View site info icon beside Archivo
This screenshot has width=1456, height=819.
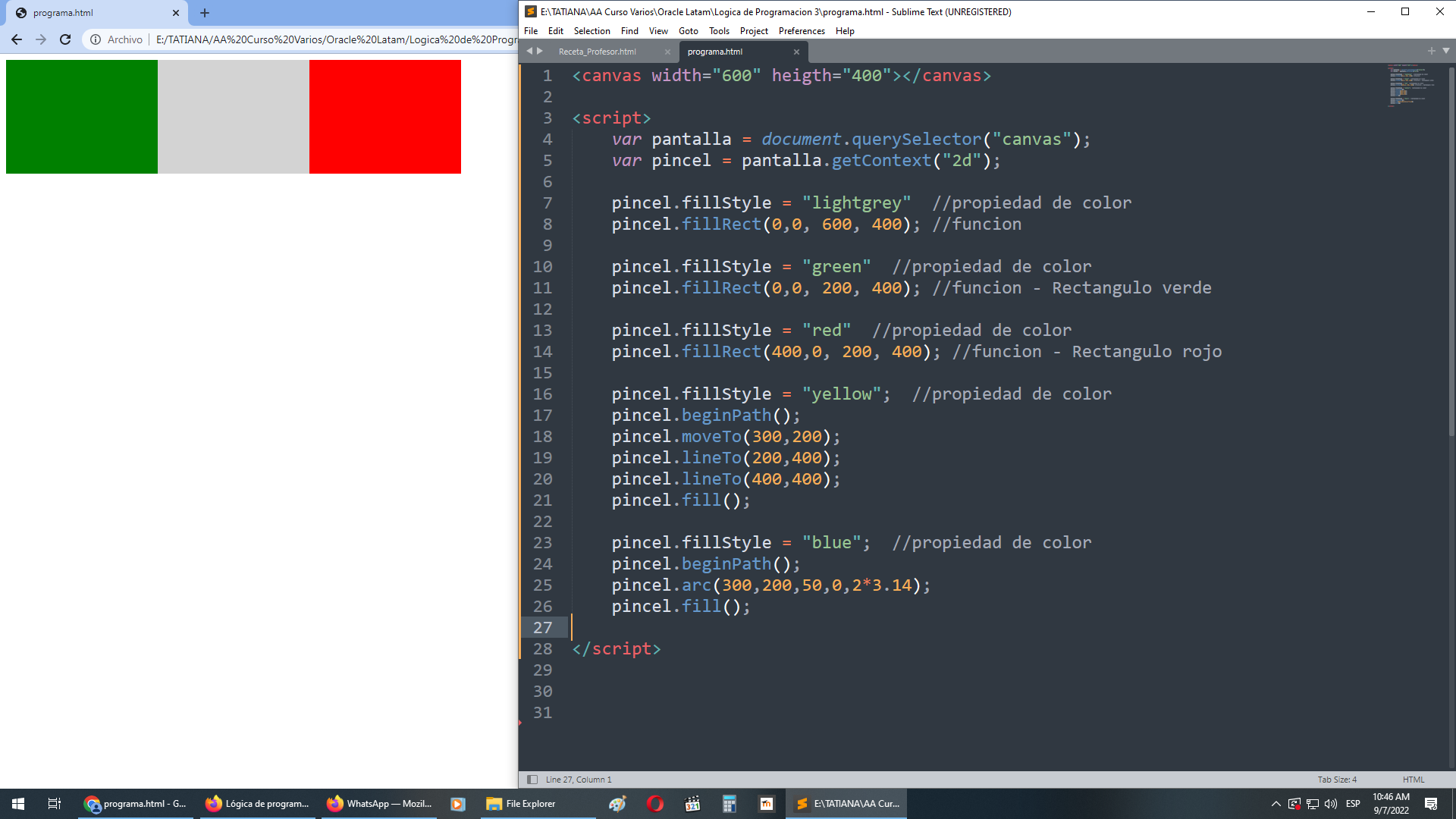(x=96, y=39)
